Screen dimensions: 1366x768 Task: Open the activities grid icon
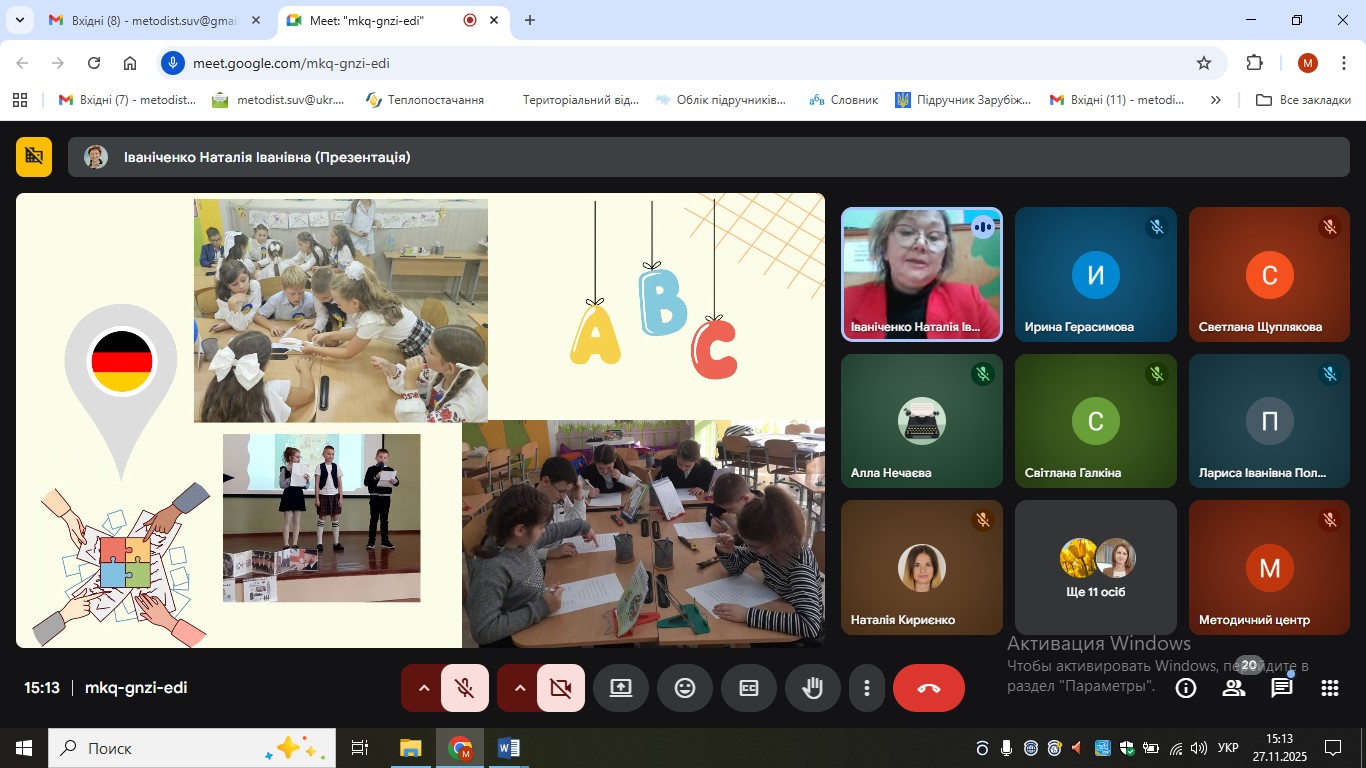click(x=1329, y=688)
